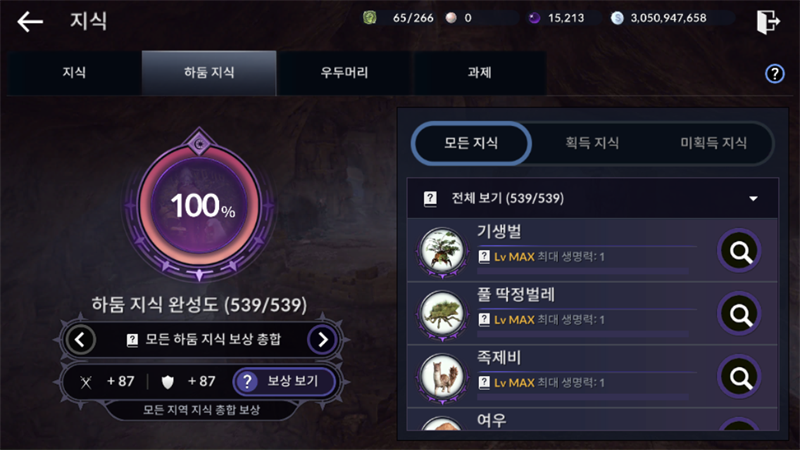
Task: Click magnifier icon for 족제비
Action: pos(739,377)
